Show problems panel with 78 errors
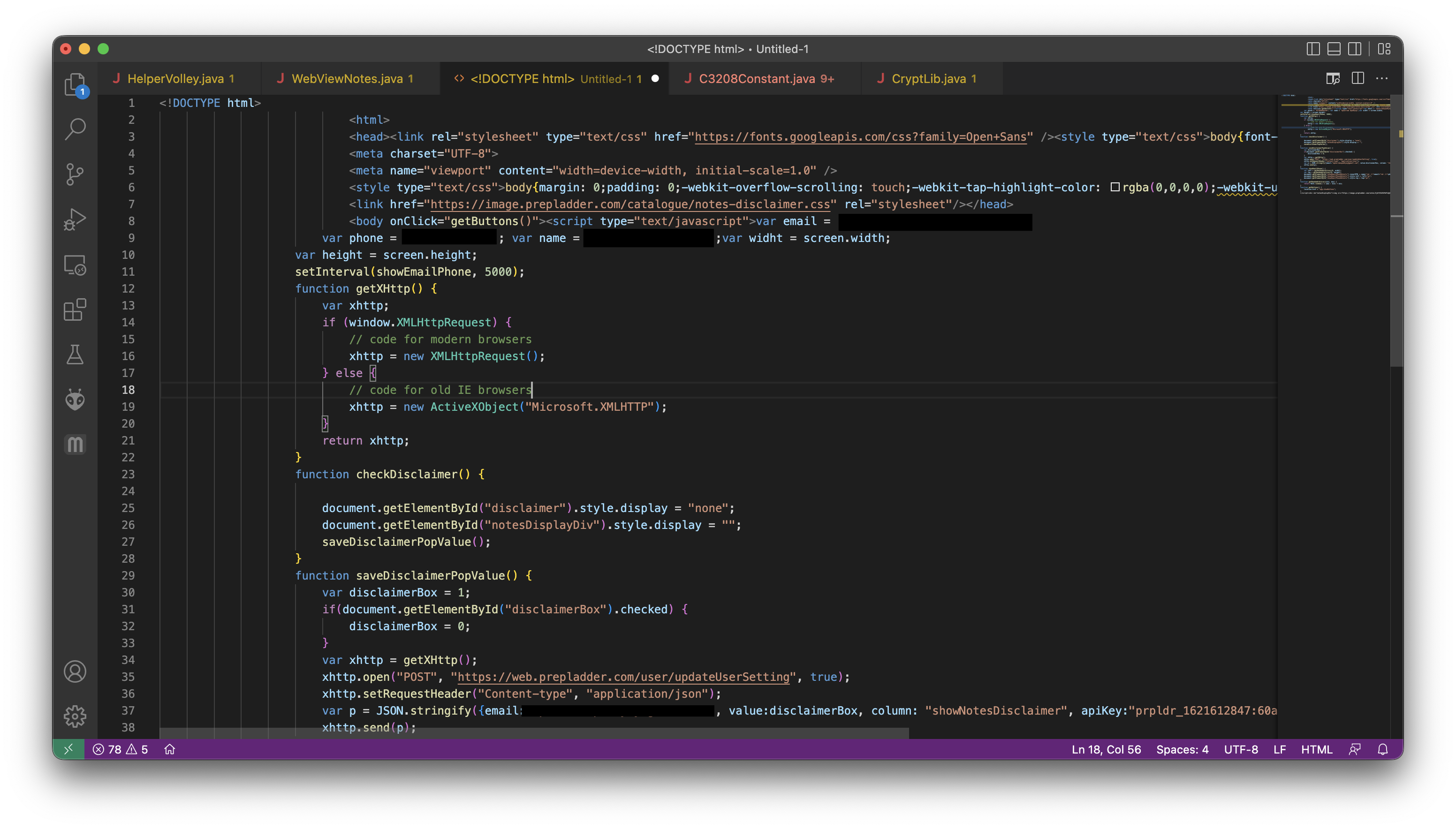1456x829 pixels. [x=120, y=749]
